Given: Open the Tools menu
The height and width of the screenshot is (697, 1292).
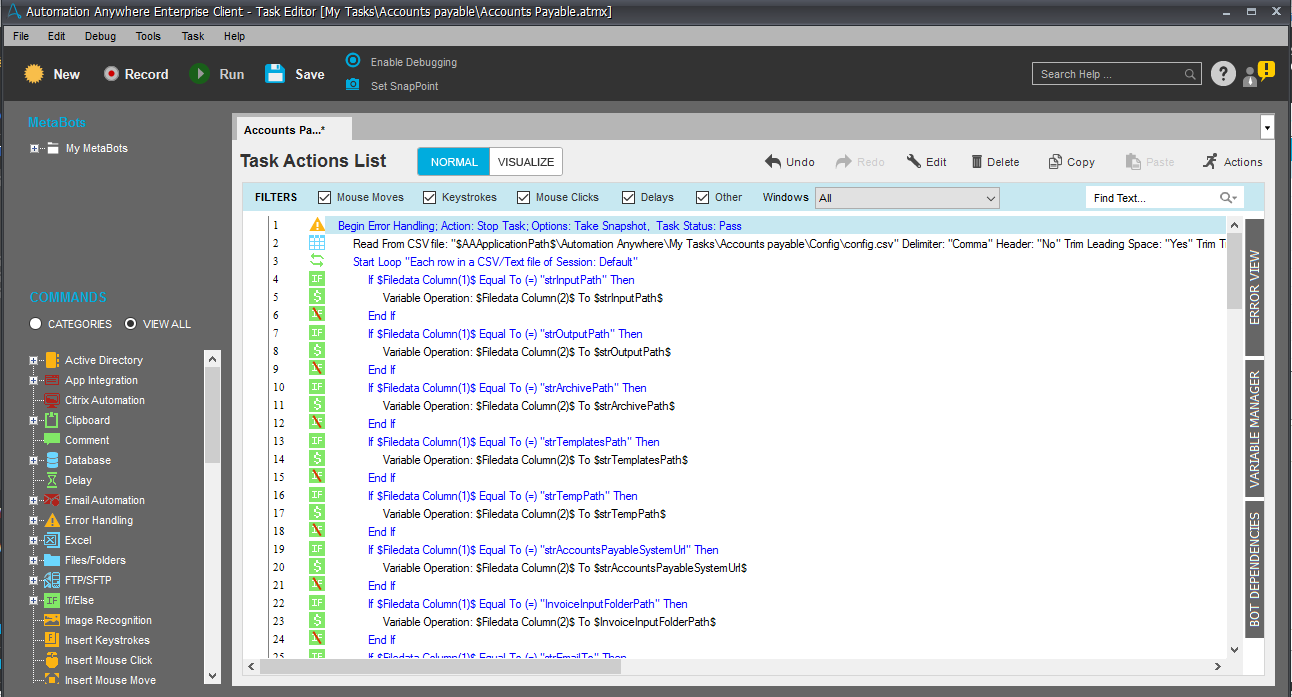Looking at the screenshot, I should point(148,36).
